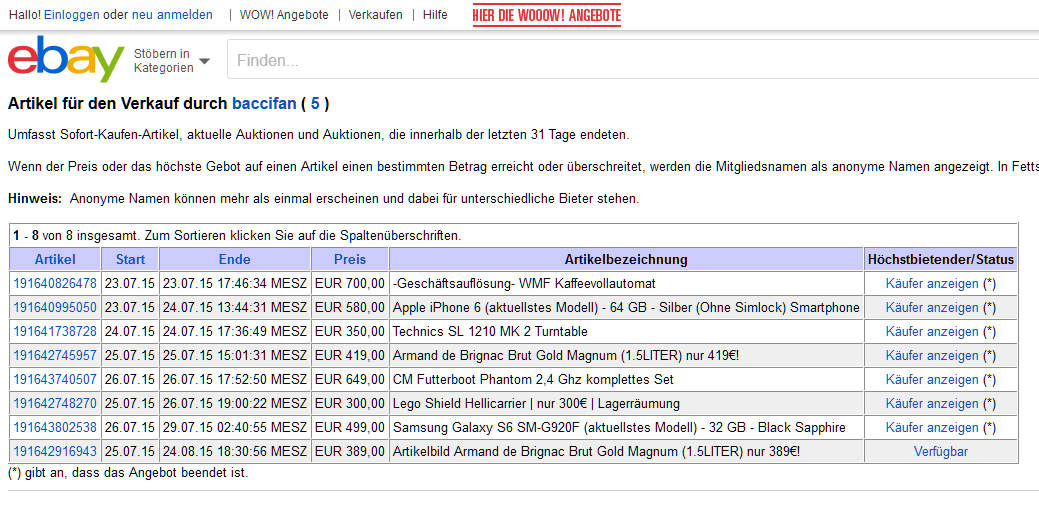
Task: Open item number 191641738728
Action: tap(55, 331)
